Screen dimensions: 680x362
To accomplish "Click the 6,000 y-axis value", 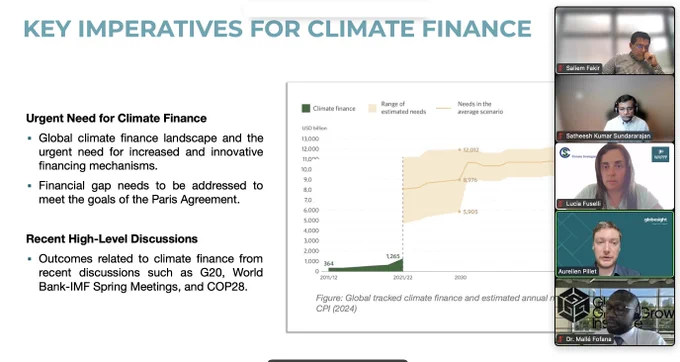I will 310,210.
